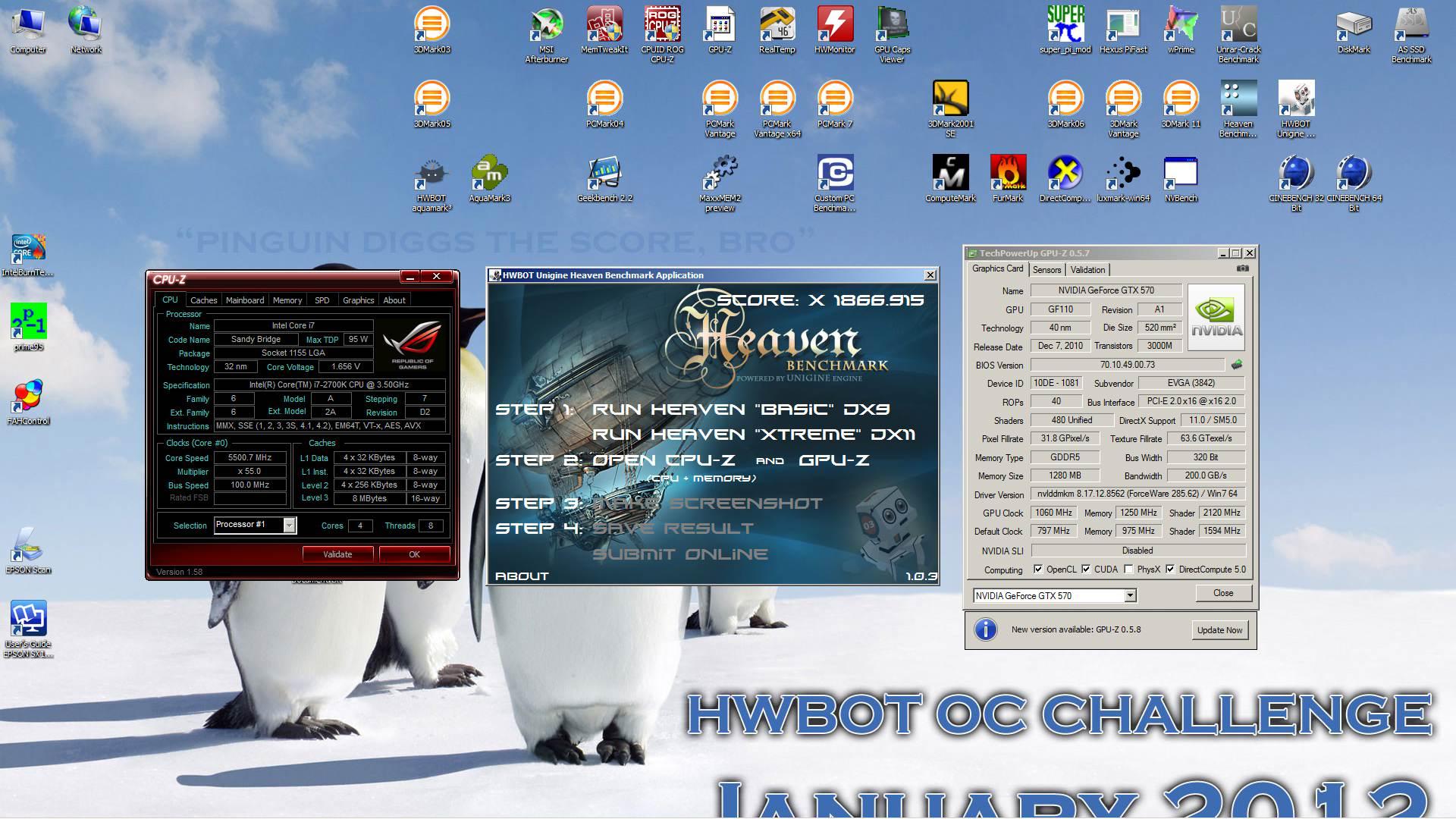Click the CPU-Z Validate button
The image size is (1456, 819).
tap(337, 554)
